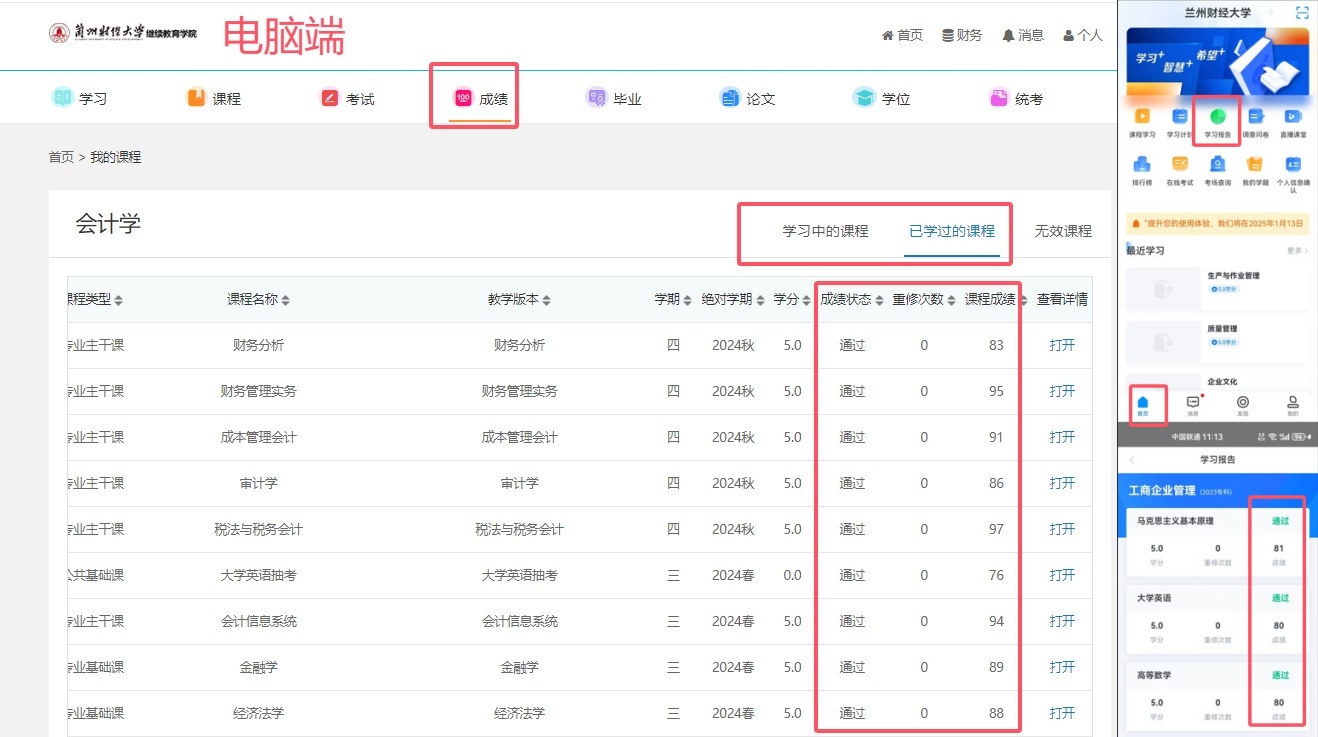Viewport: 1318px width, 737px height.
Task: Go back using arrow in 学习报告 header
Action: click(x=1132, y=459)
